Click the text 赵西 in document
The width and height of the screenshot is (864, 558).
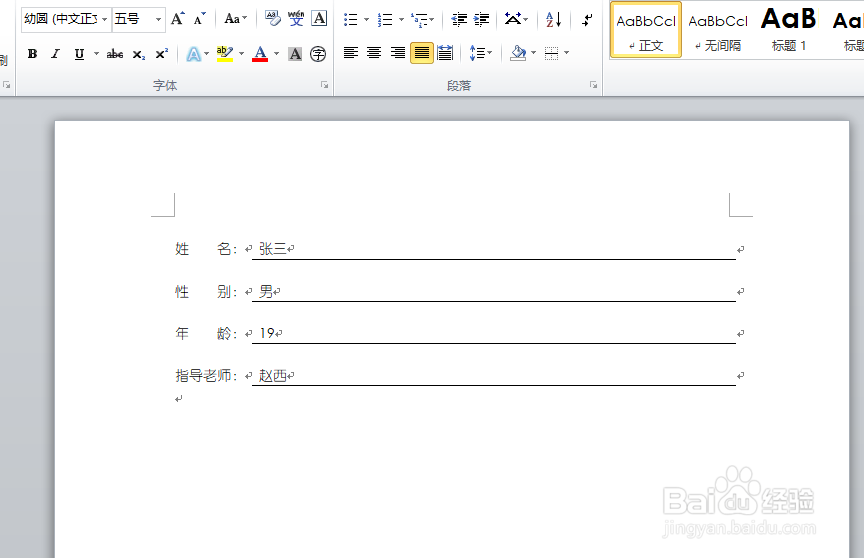coord(272,376)
